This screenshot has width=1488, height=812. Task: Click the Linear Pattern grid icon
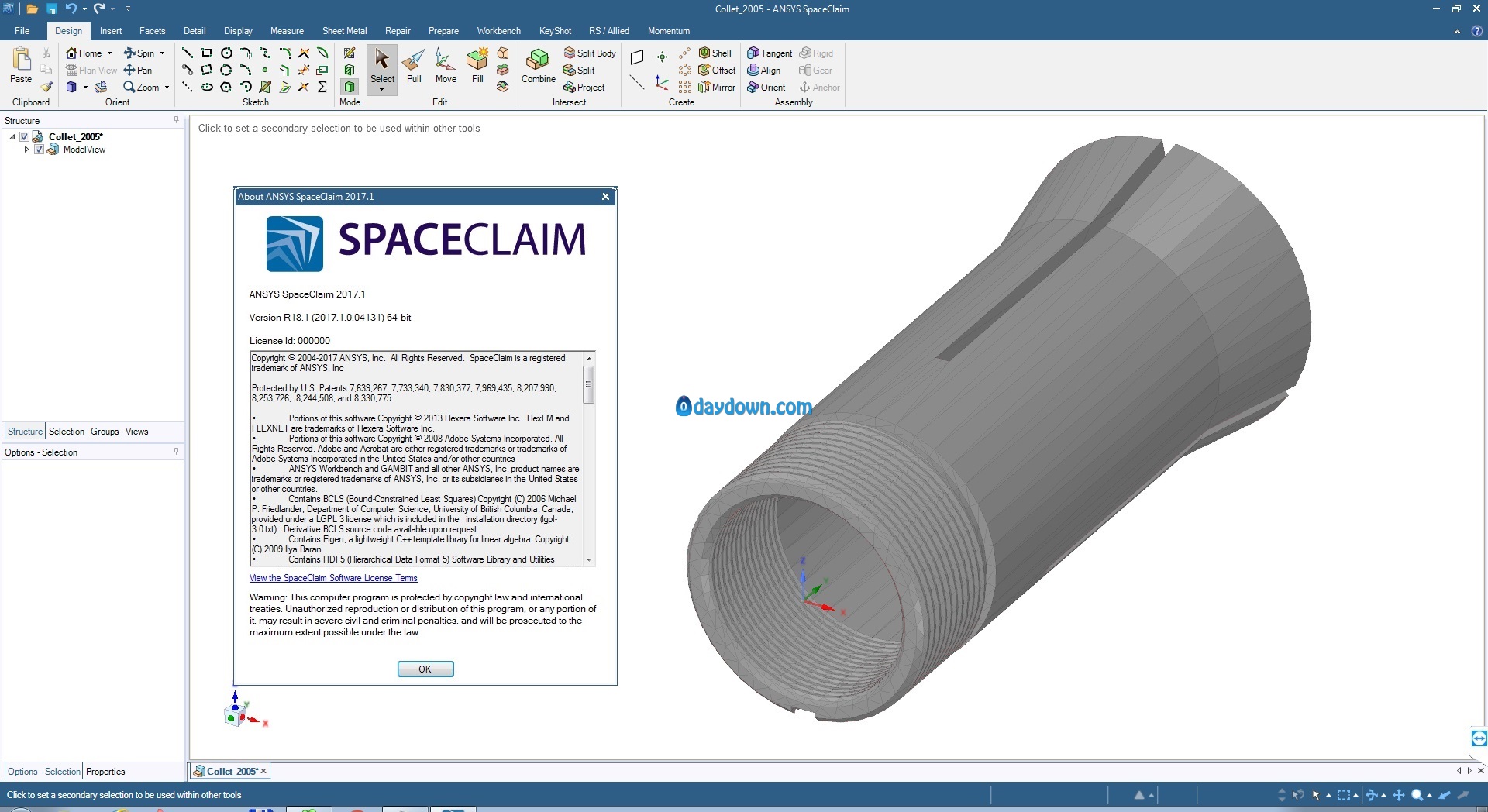[685, 87]
